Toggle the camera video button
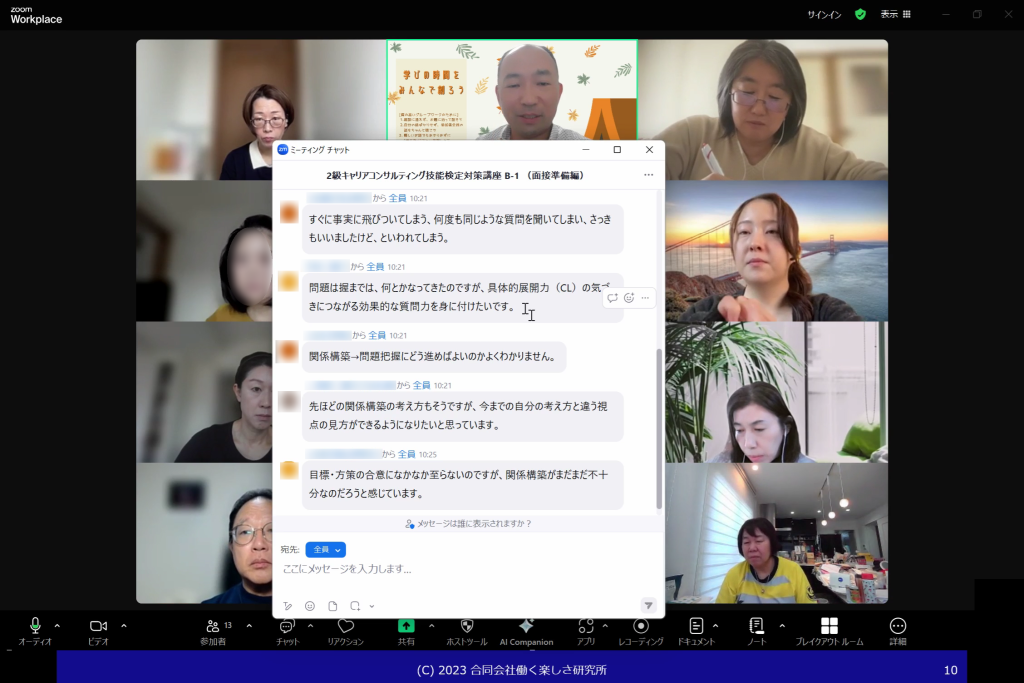Viewport: 1024px width, 683px height. click(98, 627)
